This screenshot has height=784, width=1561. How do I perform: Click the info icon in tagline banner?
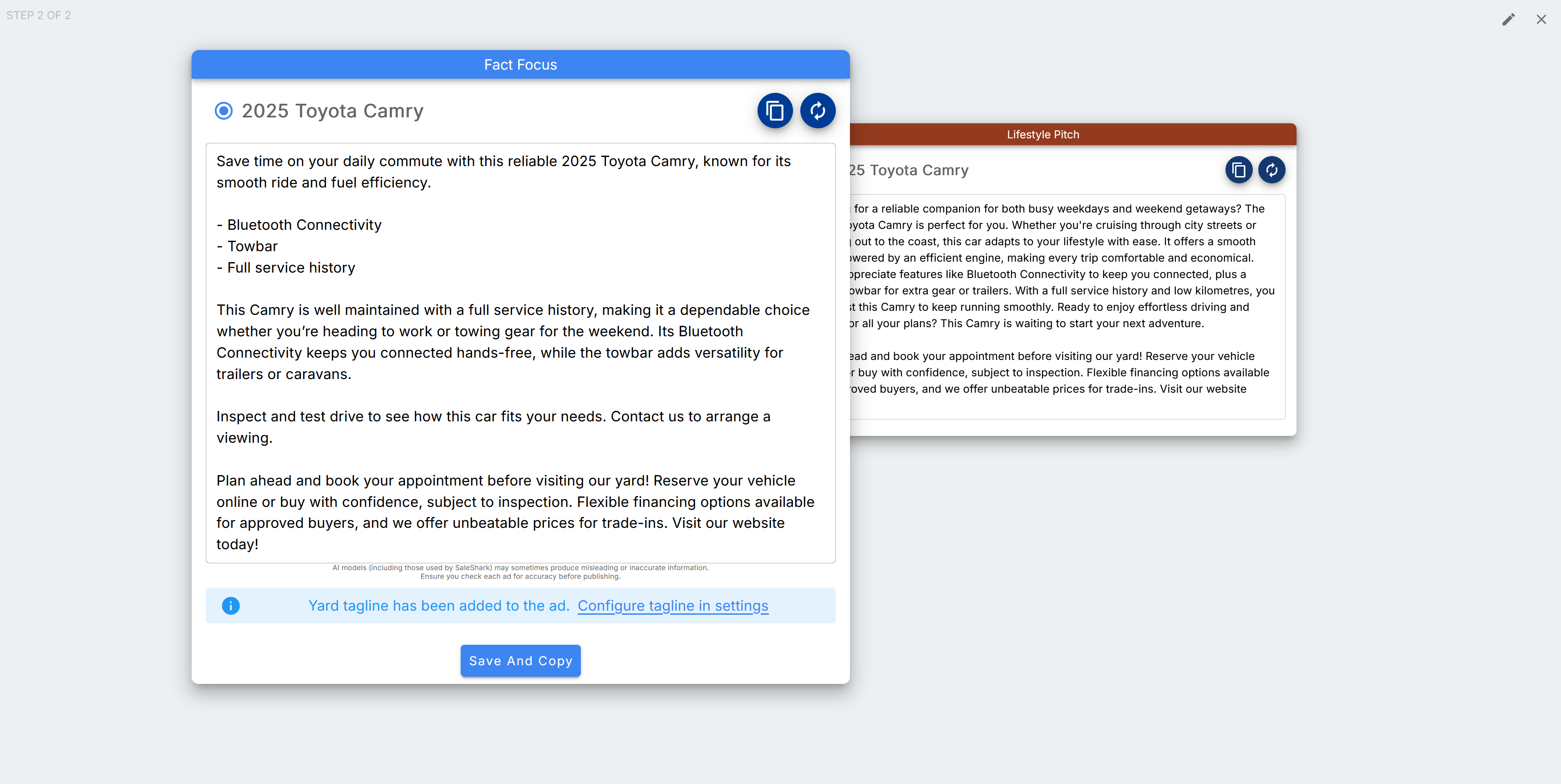click(231, 606)
